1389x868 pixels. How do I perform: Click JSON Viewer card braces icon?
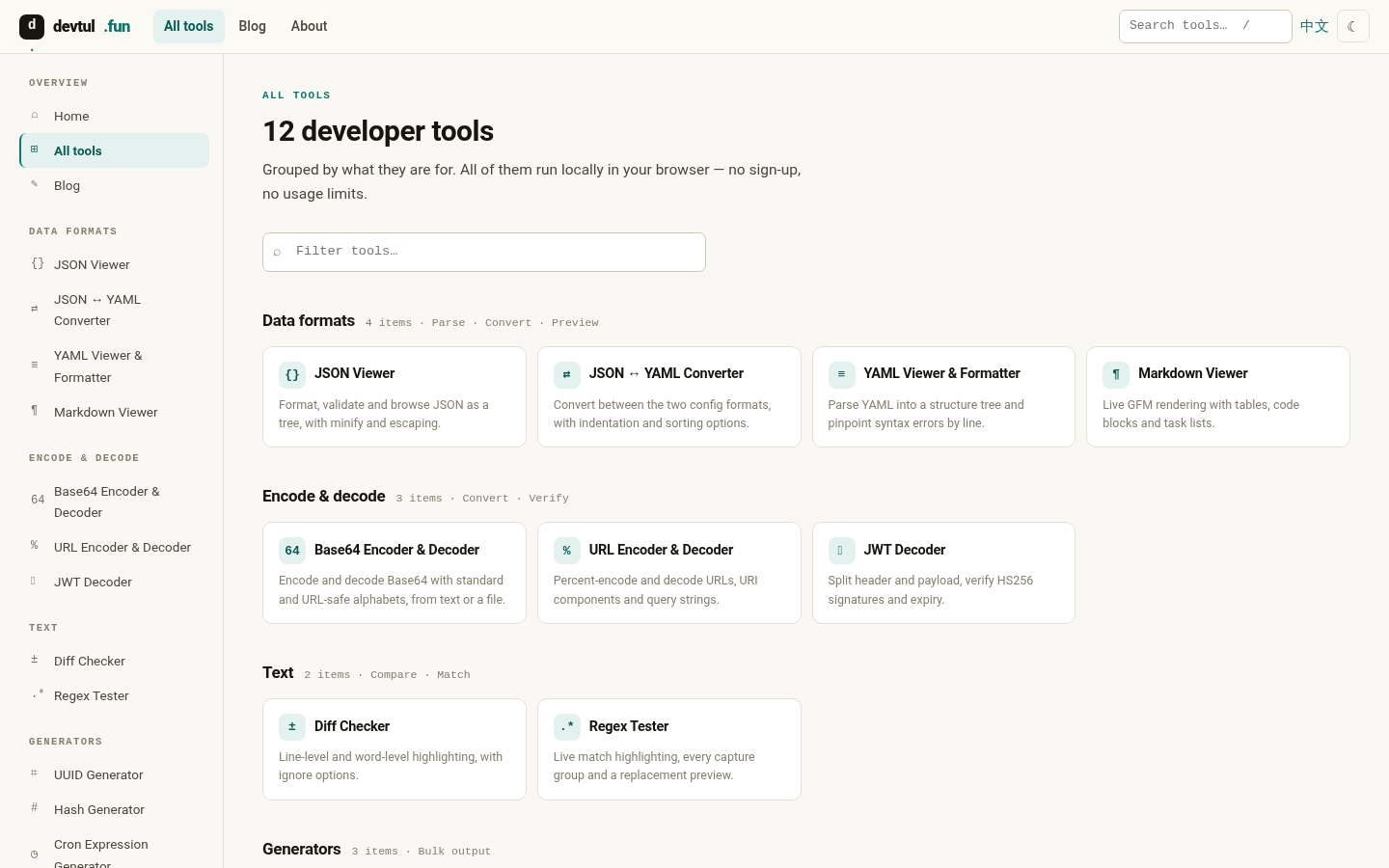[x=292, y=374]
